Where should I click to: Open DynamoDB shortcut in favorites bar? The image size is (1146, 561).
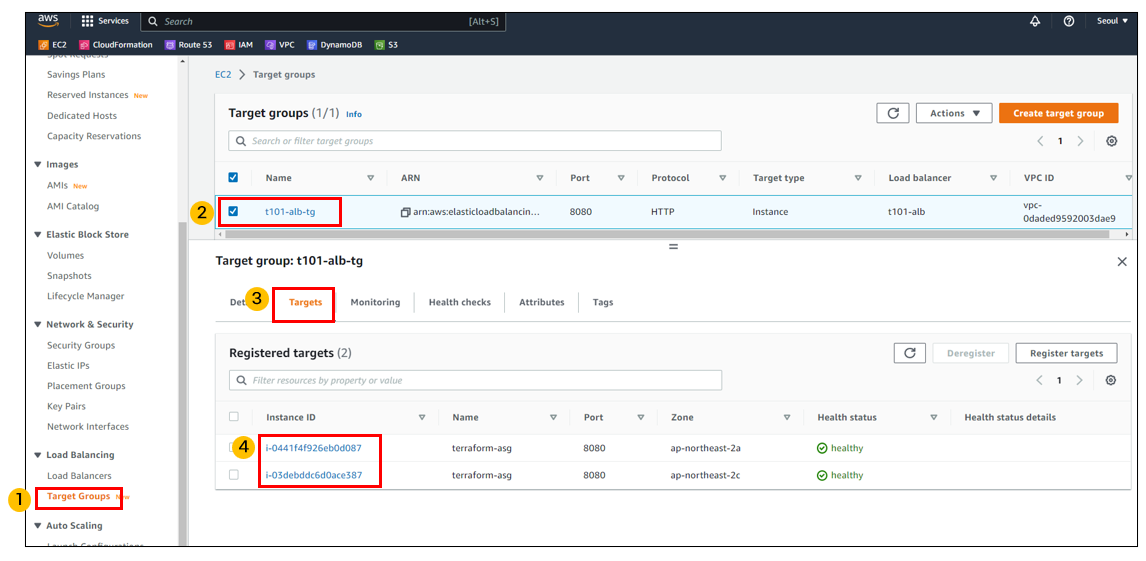[x=335, y=45]
